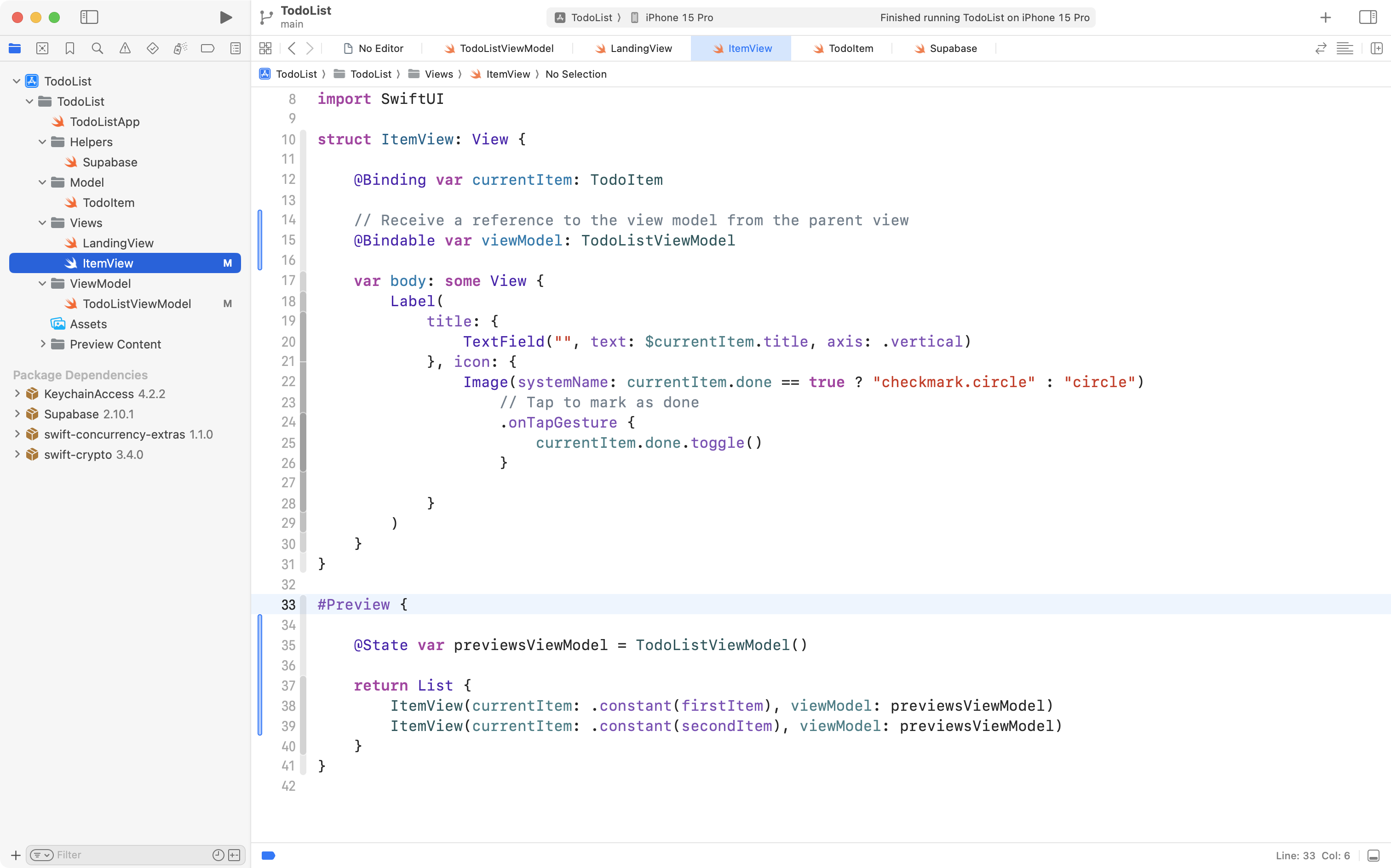This screenshot has height=868, width=1391.
Task: Open the Find navigator
Action: tap(97, 48)
